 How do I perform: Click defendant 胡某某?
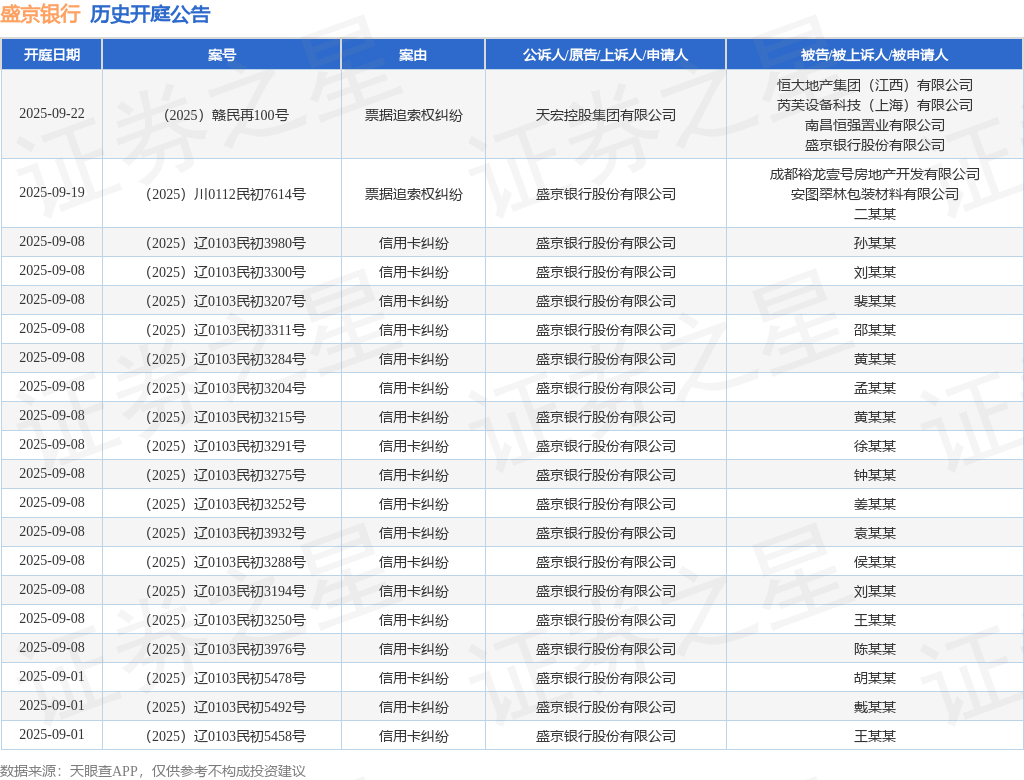click(874, 678)
